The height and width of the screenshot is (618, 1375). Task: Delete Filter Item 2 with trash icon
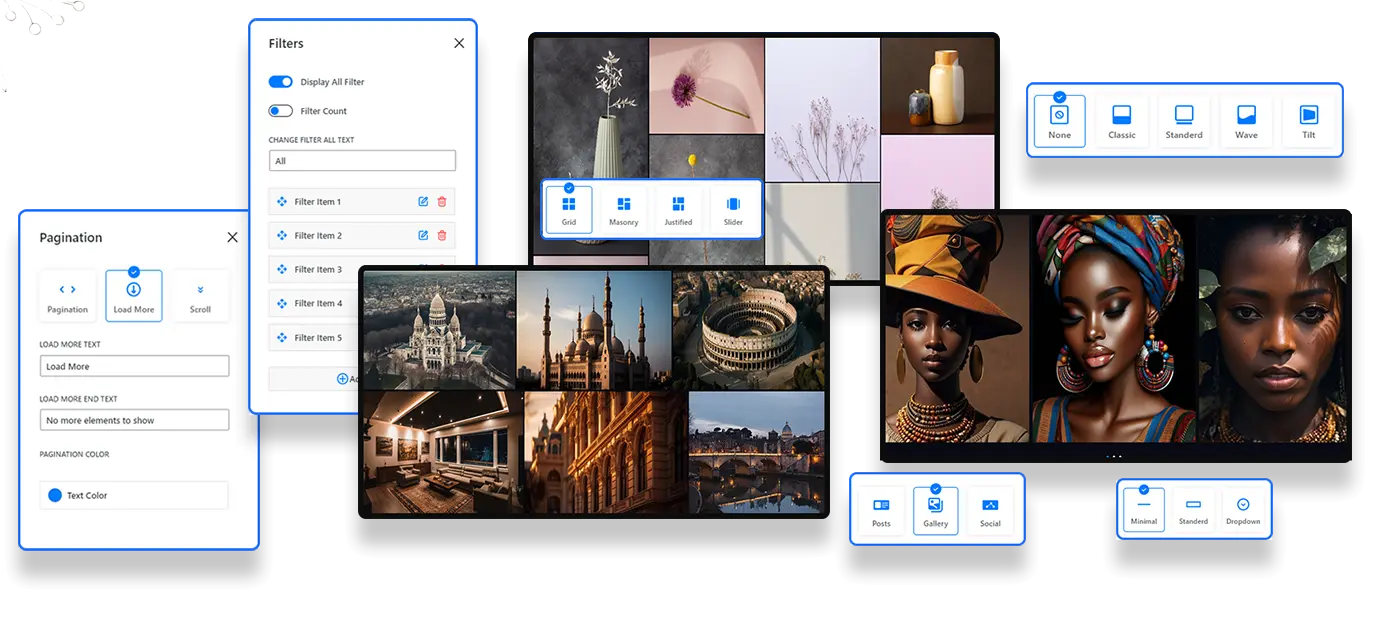442,236
